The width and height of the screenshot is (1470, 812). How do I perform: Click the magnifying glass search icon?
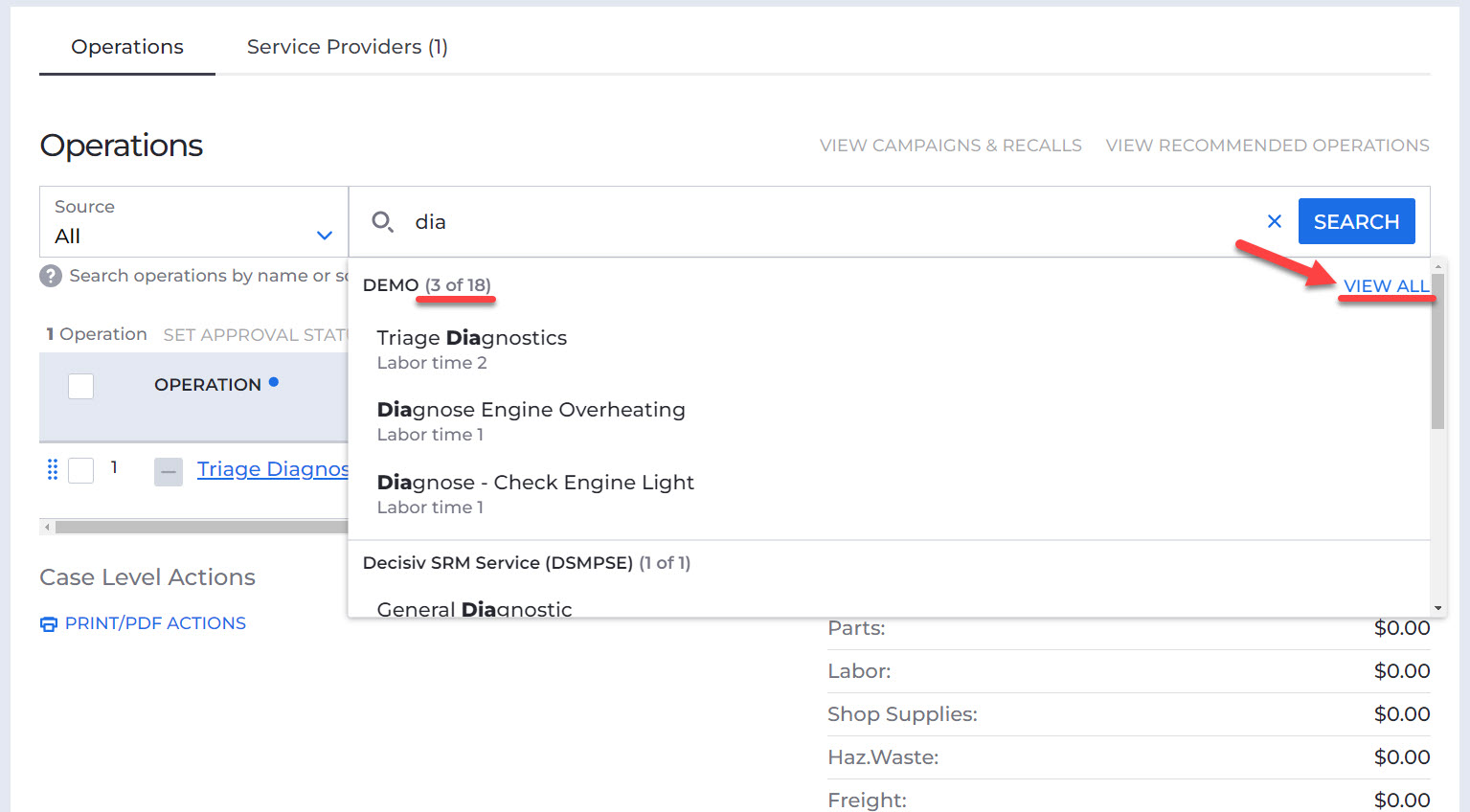click(x=383, y=221)
